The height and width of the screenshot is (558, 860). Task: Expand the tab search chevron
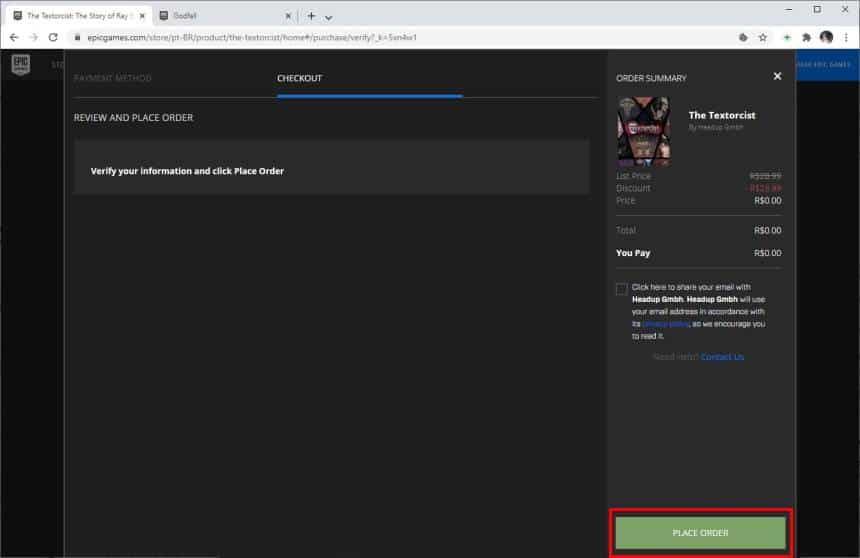tap(329, 17)
